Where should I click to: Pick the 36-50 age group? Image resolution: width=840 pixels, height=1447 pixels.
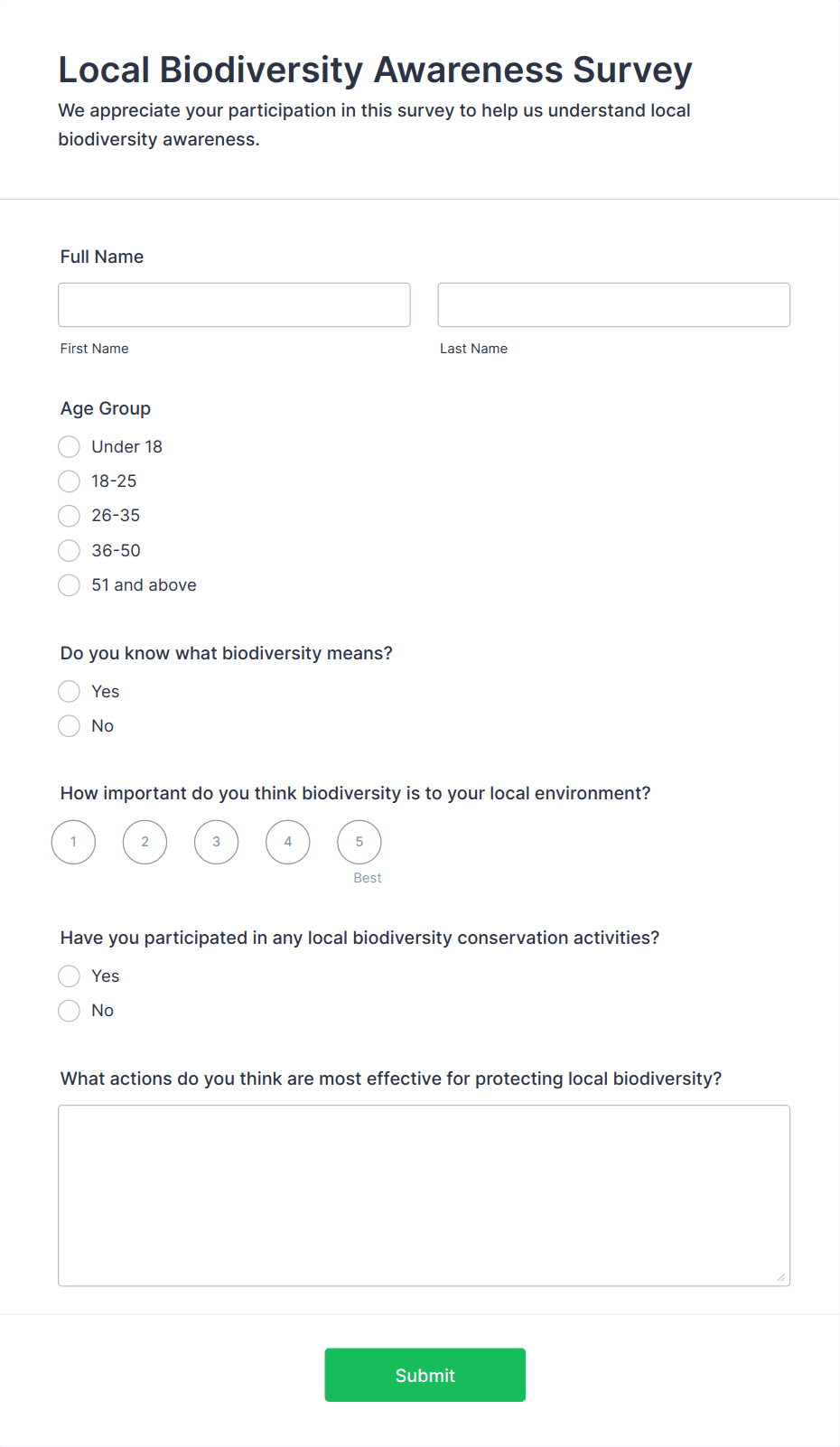(70, 551)
